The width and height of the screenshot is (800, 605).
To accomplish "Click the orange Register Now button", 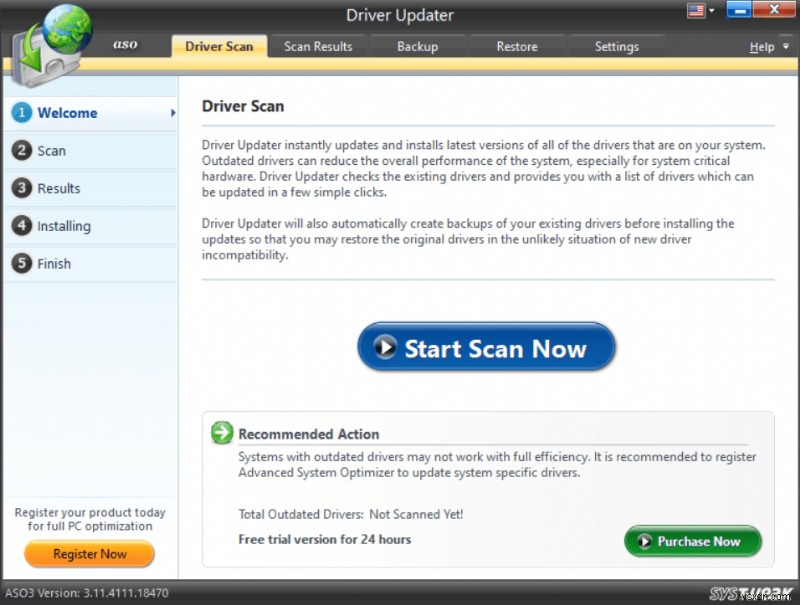I will pyautogui.click(x=89, y=554).
